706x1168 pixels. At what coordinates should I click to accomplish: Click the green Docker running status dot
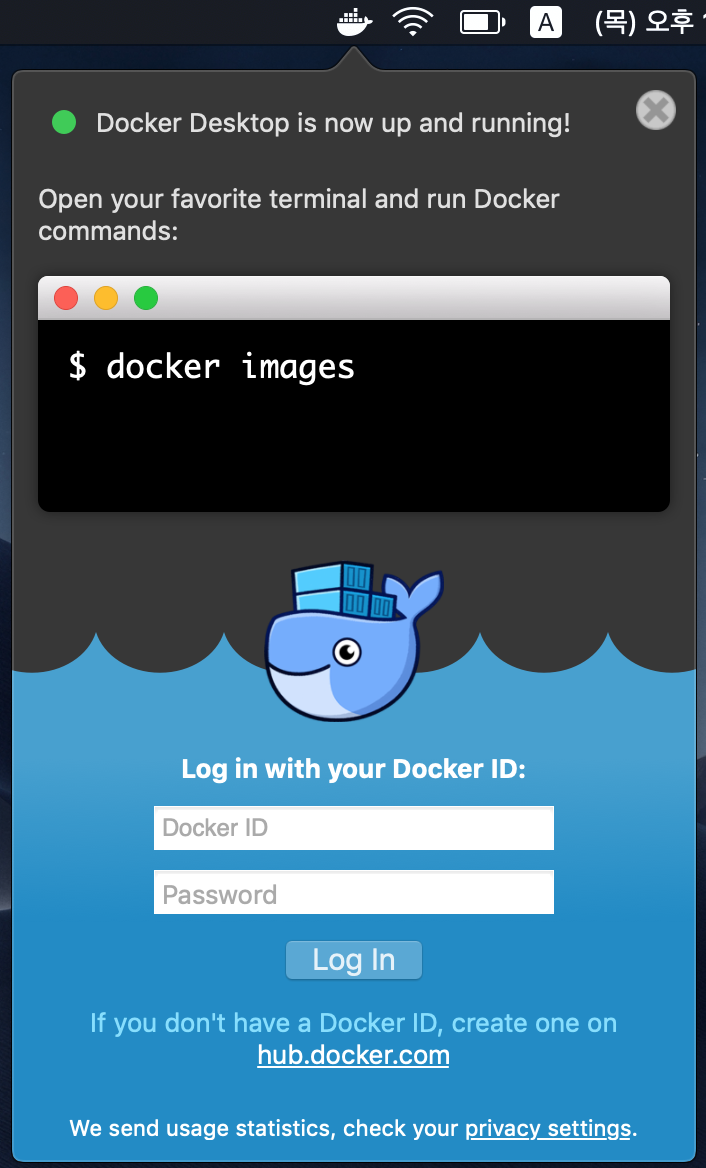point(64,122)
